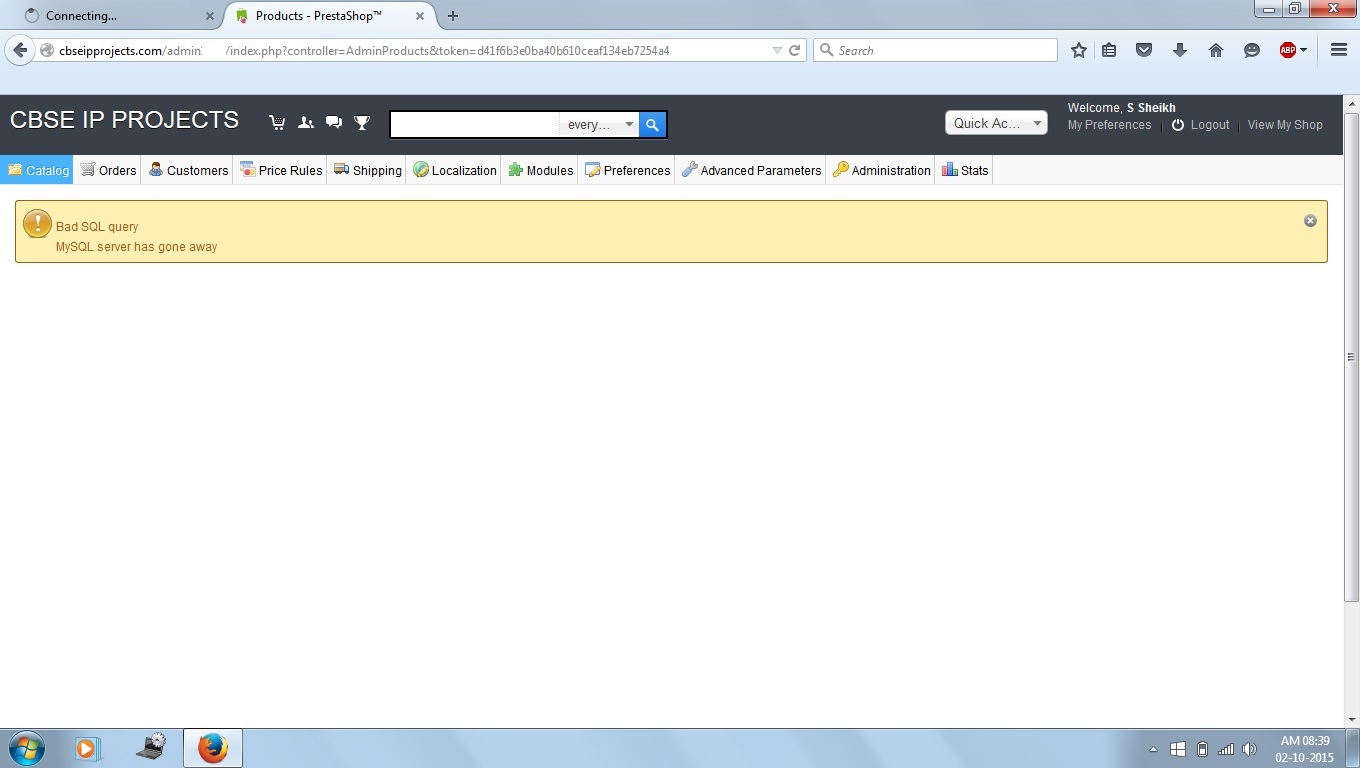The height and width of the screenshot is (768, 1360).
Task: Go back using the browser back arrow
Action: click(x=20, y=50)
